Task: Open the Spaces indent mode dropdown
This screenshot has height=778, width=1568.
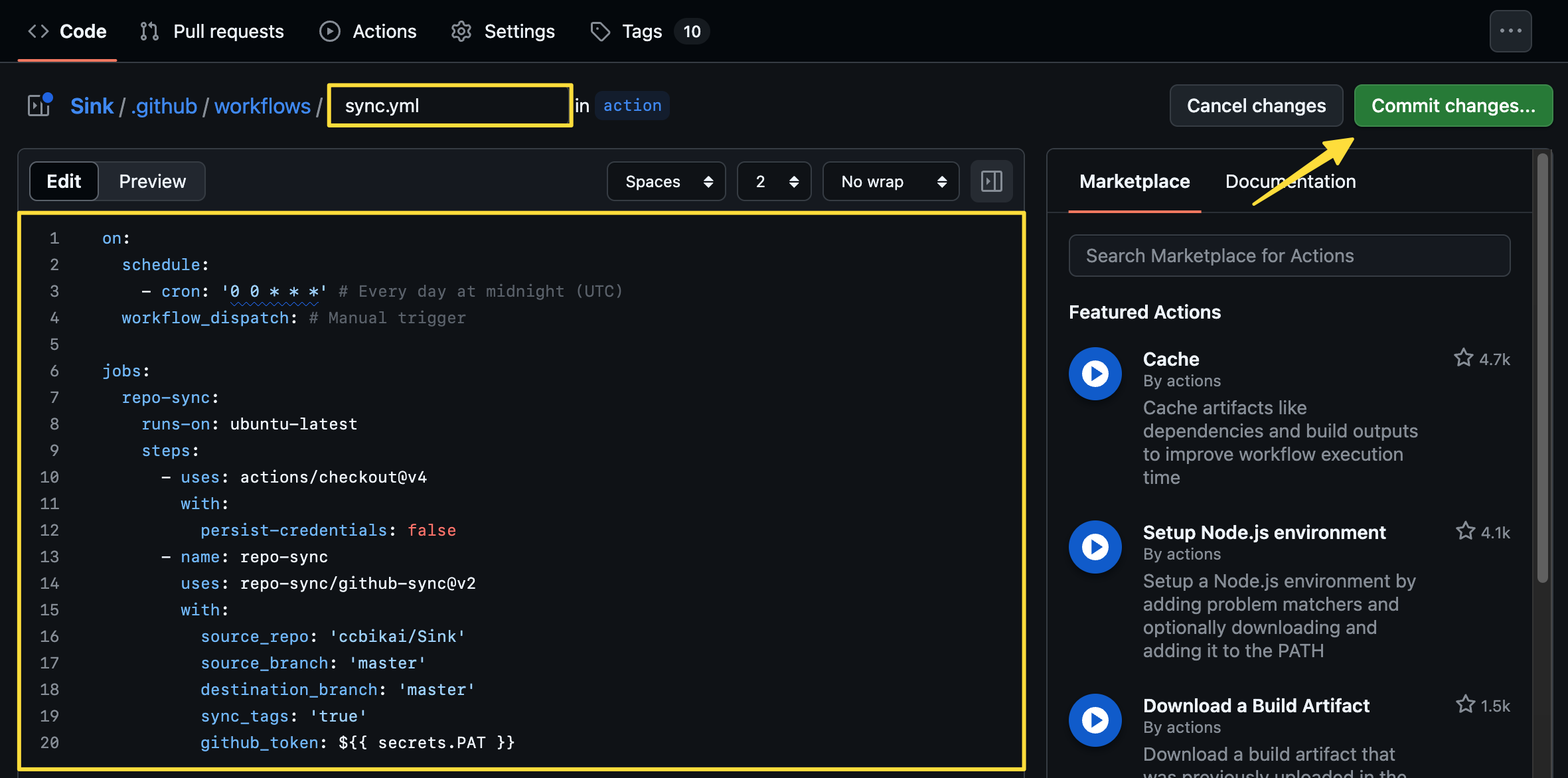Action: tap(666, 181)
